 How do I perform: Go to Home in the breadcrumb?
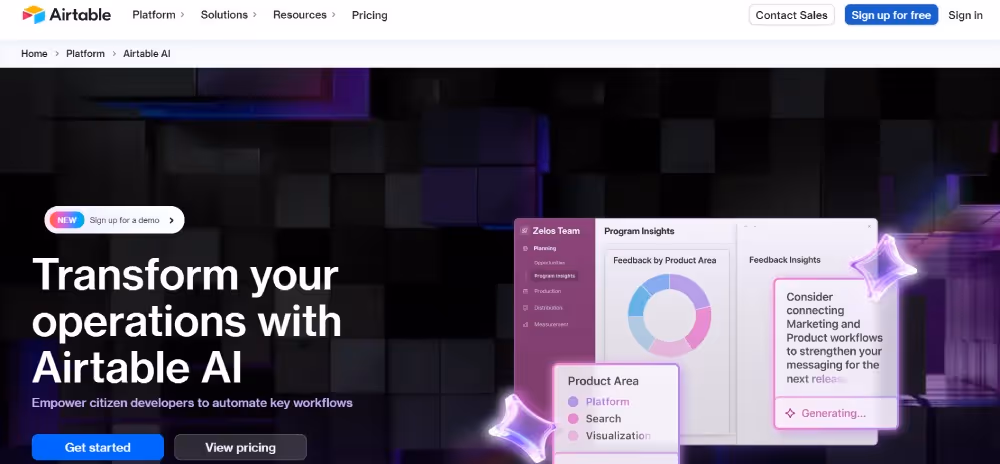click(34, 54)
